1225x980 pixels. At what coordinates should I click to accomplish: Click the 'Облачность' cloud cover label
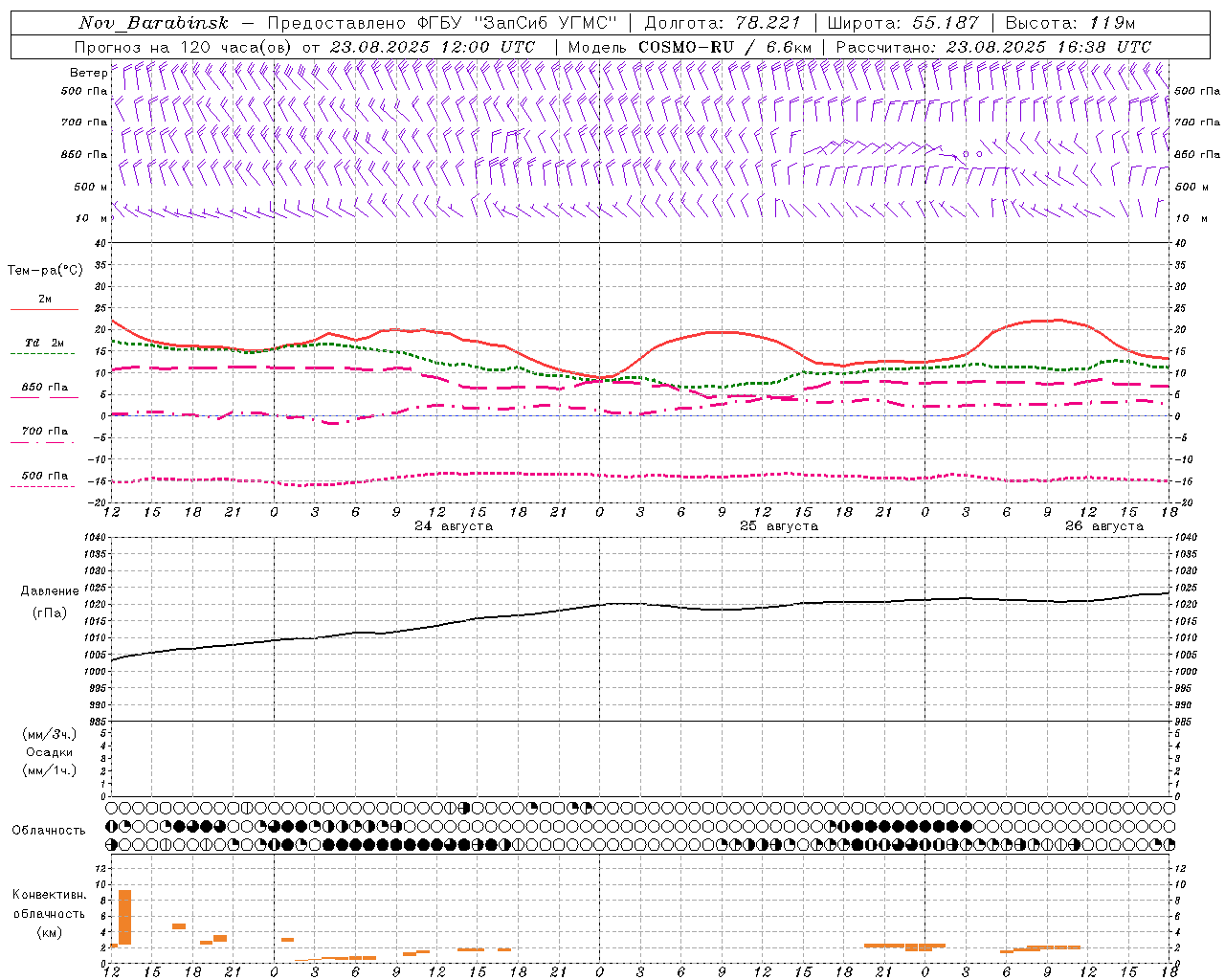(49, 831)
